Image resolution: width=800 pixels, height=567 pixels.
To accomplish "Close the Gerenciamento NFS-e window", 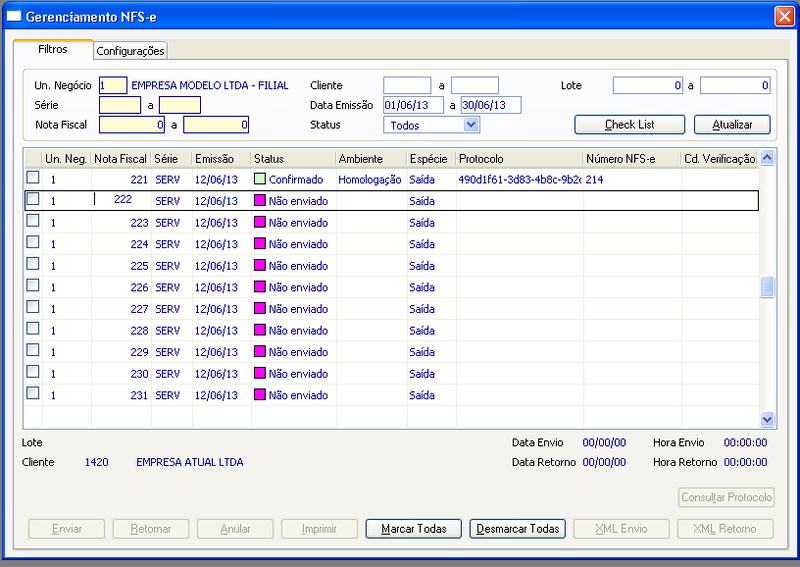I will click(784, 16).
